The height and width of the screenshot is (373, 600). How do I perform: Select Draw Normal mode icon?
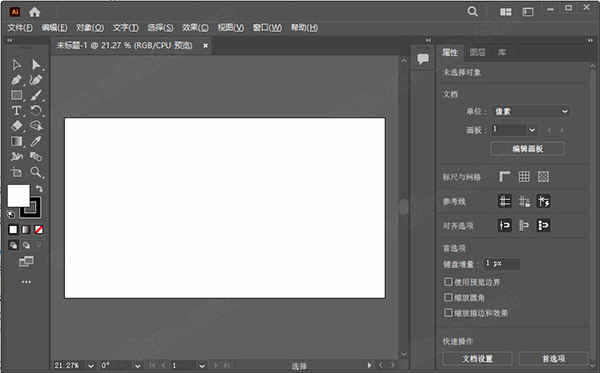click(x=13, y=245)
